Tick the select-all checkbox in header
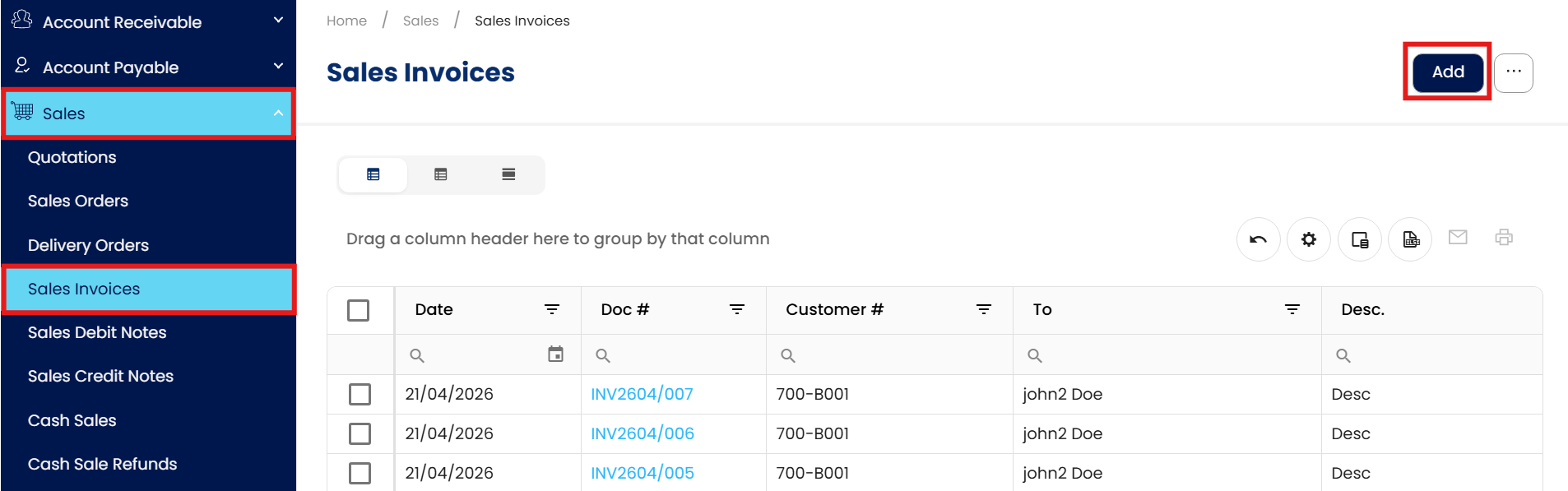 359,310
